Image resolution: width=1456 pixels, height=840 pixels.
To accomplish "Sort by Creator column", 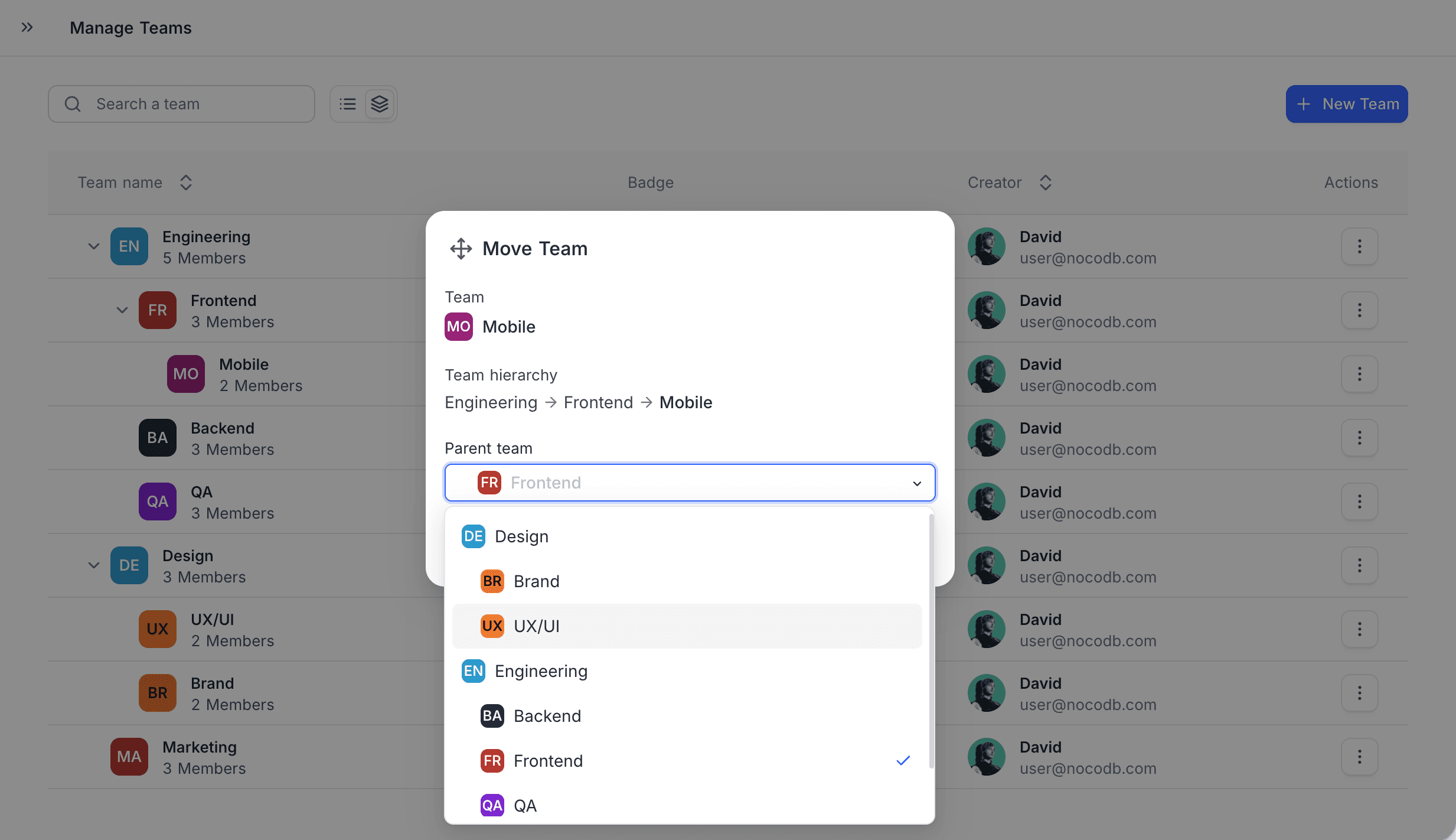I will point(1045,183).
